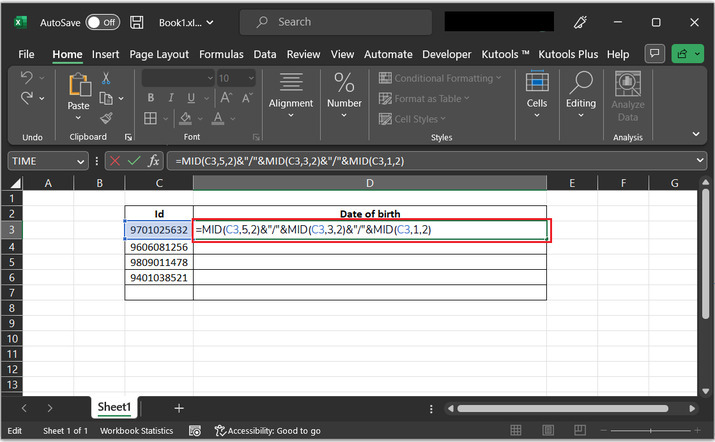The height and width of the screenshot is (442, 715).
Task: Click Workbook Statistics in status bar
Action: (136, 431)
